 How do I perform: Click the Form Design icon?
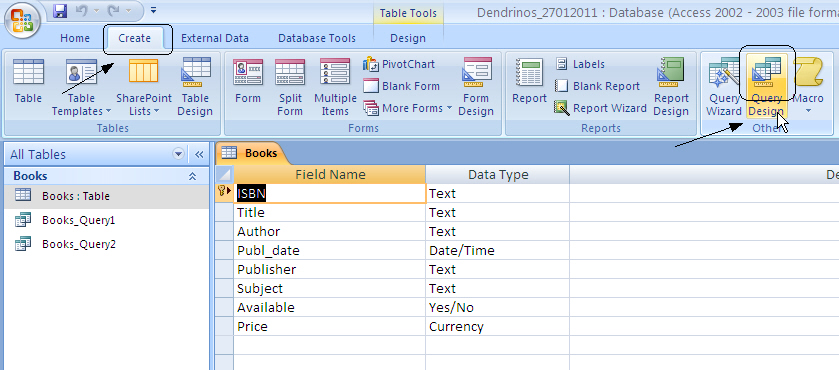pos(476,87)
